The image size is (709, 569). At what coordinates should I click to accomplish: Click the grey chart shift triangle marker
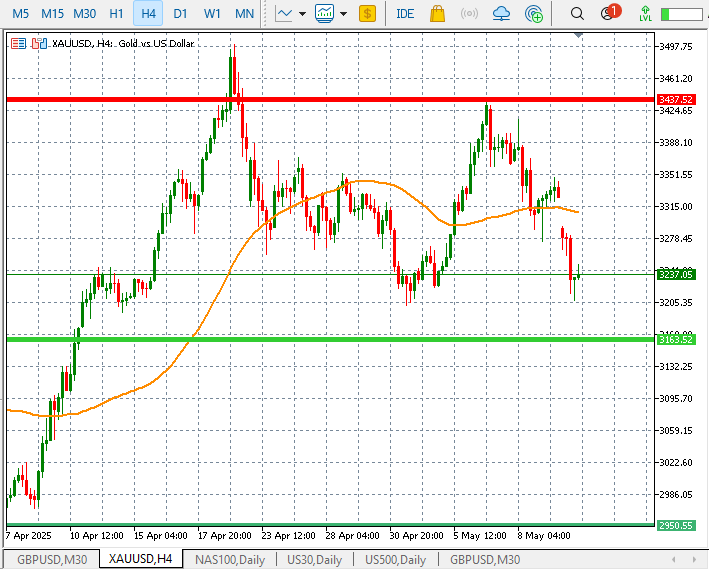click(577, 36)
